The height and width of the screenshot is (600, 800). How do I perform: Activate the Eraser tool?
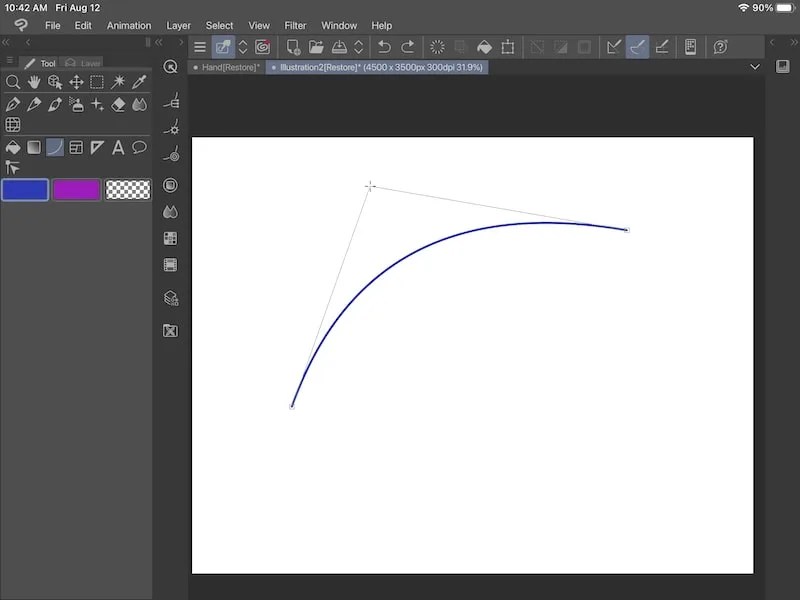(118, 104)
